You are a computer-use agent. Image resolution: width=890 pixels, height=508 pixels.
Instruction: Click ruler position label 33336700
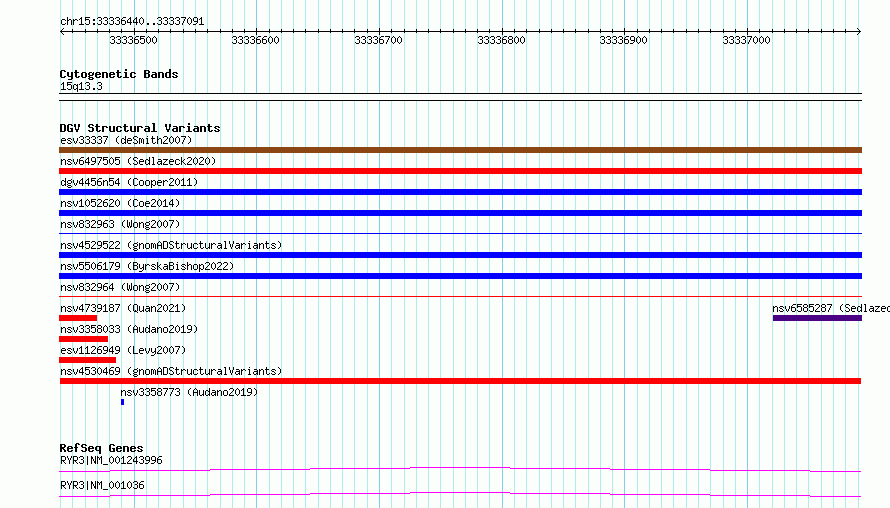pyautogui.click(x=378, y=40)
